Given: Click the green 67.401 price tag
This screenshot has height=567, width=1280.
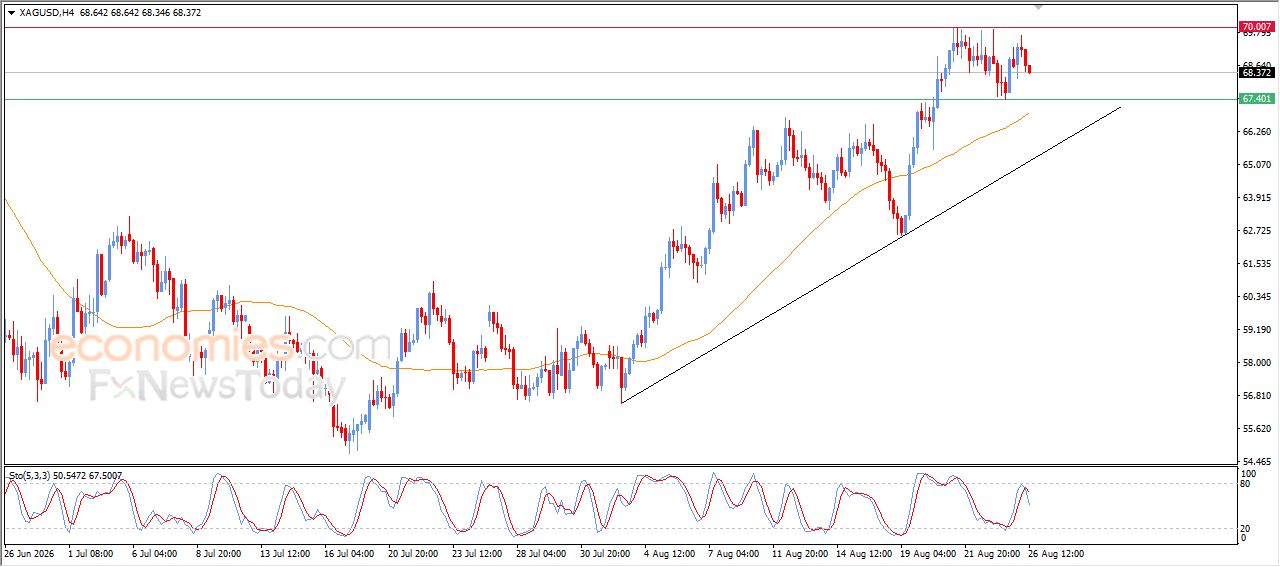Looking at the screenshot, I should pyautogui.click(x=1256, y=99).
